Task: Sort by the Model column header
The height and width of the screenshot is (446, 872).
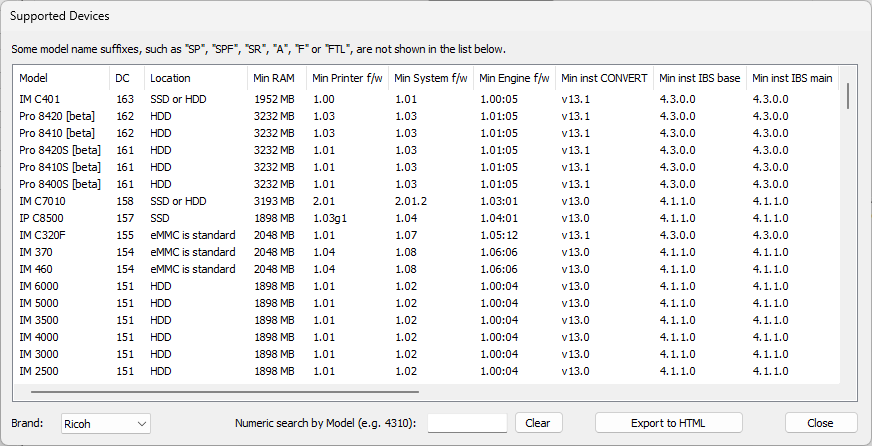Action: pyautogui.click(x=60, y=78)
